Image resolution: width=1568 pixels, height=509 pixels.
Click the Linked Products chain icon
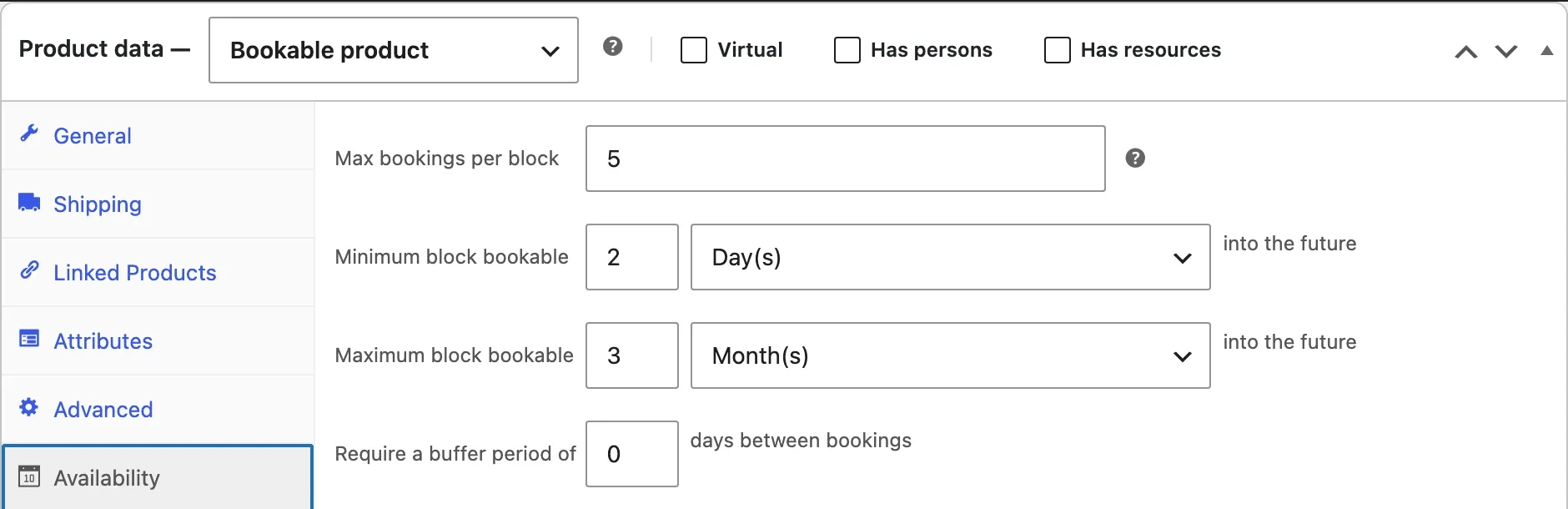pyautogui.click(x=29, y=270)
